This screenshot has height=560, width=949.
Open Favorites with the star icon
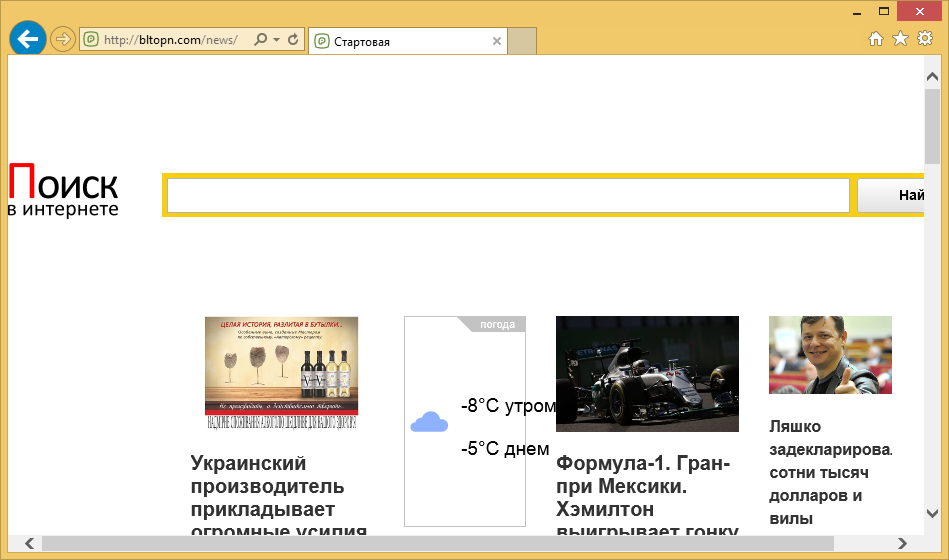[900, 39]
